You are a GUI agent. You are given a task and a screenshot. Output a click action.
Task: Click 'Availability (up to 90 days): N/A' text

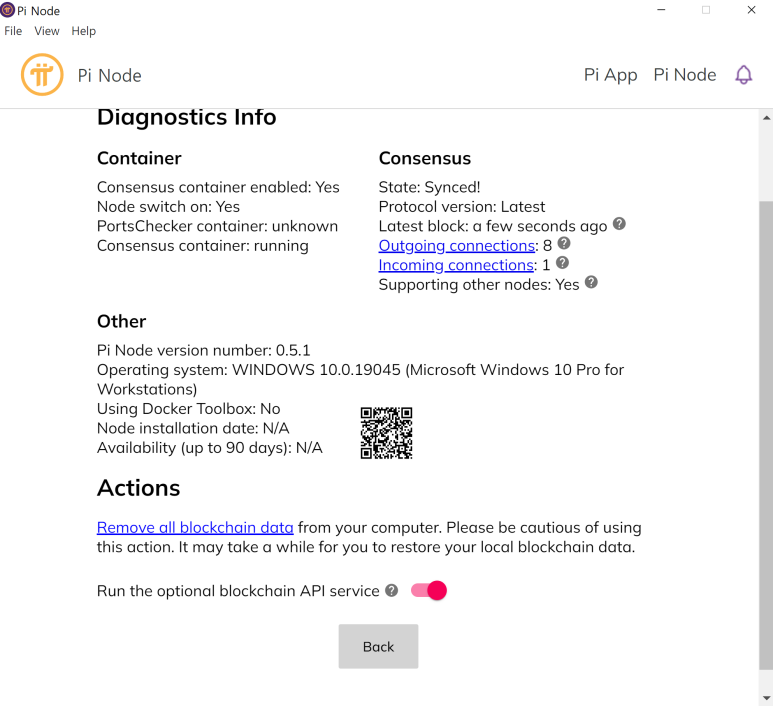tap(210, 448)
